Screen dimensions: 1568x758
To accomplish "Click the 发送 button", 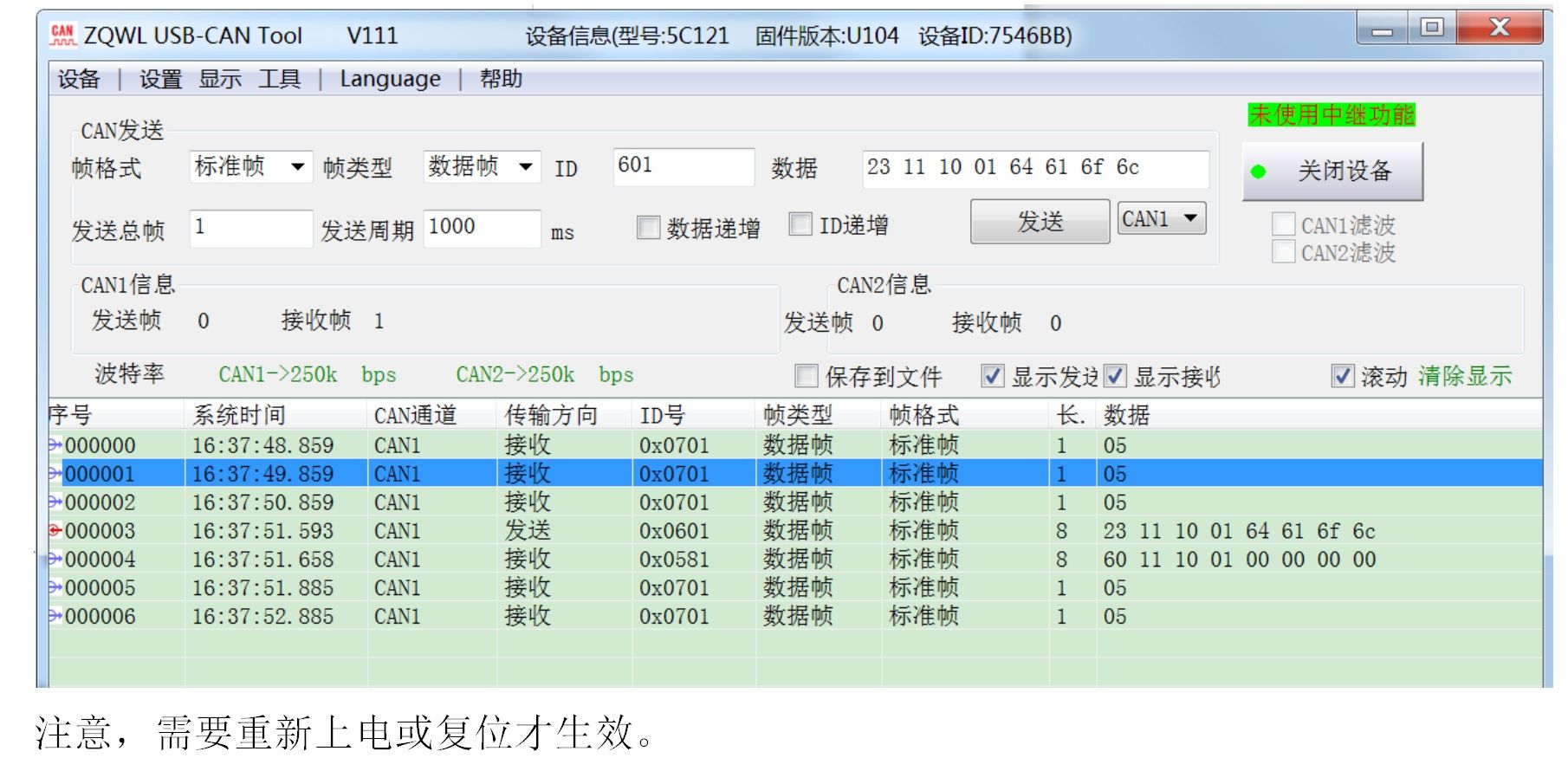I will coord(1040,222).
